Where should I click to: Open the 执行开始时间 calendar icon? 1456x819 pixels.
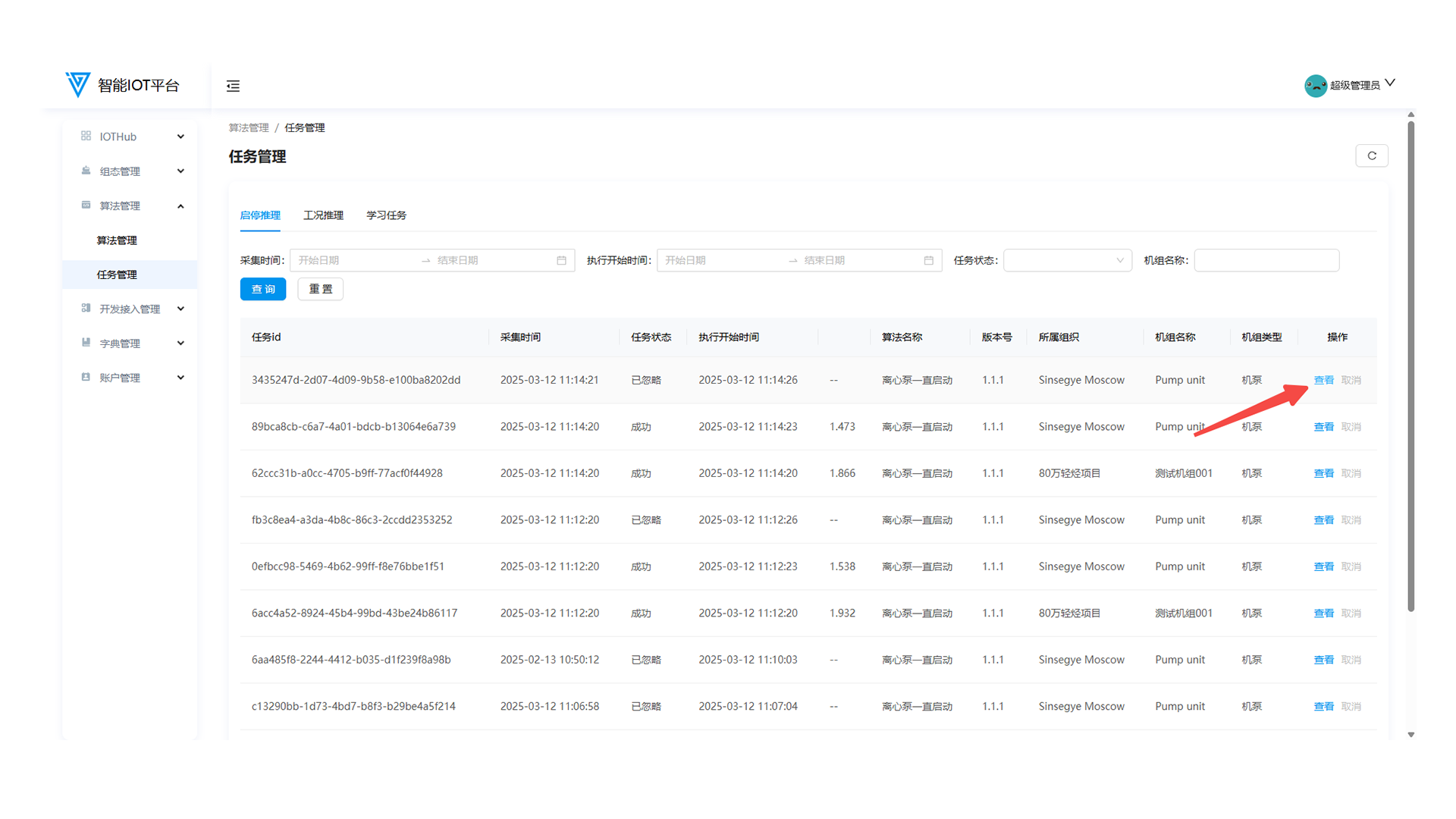928,260
